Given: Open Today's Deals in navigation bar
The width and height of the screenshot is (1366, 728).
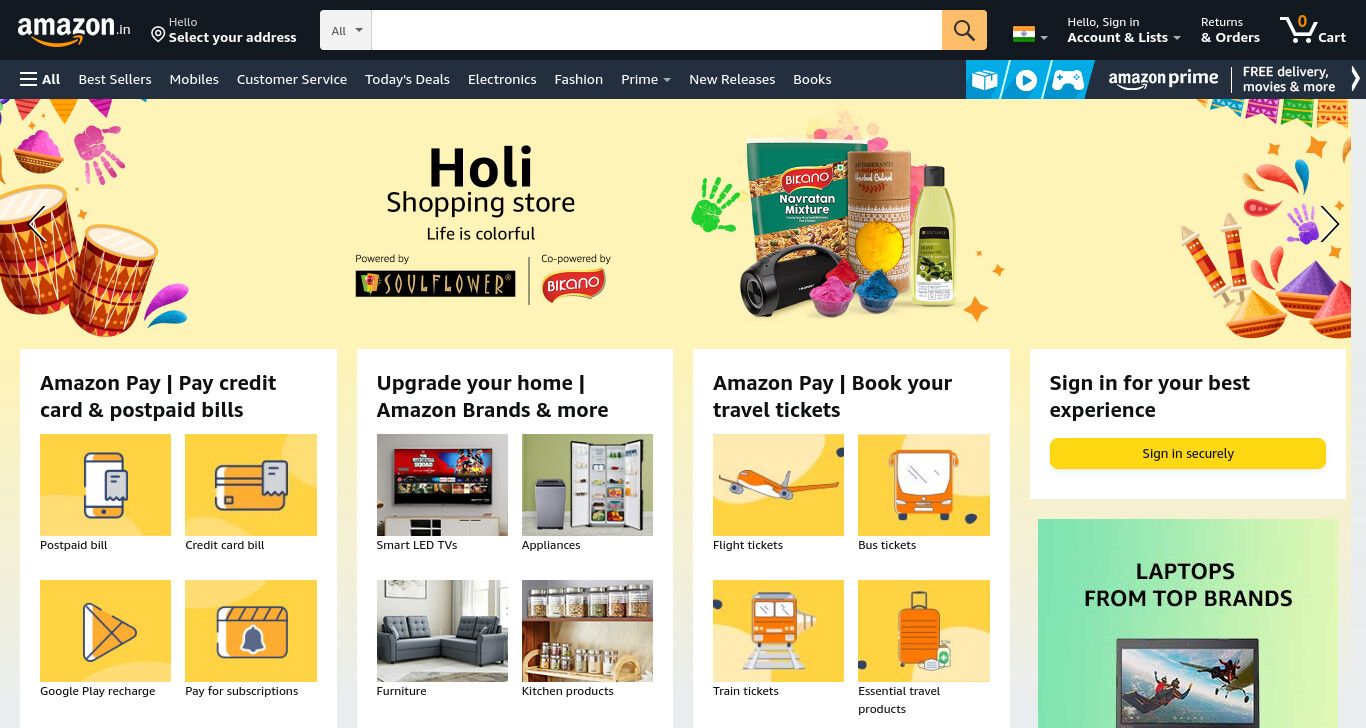Looking at the screenshot, I should point(407,79).
